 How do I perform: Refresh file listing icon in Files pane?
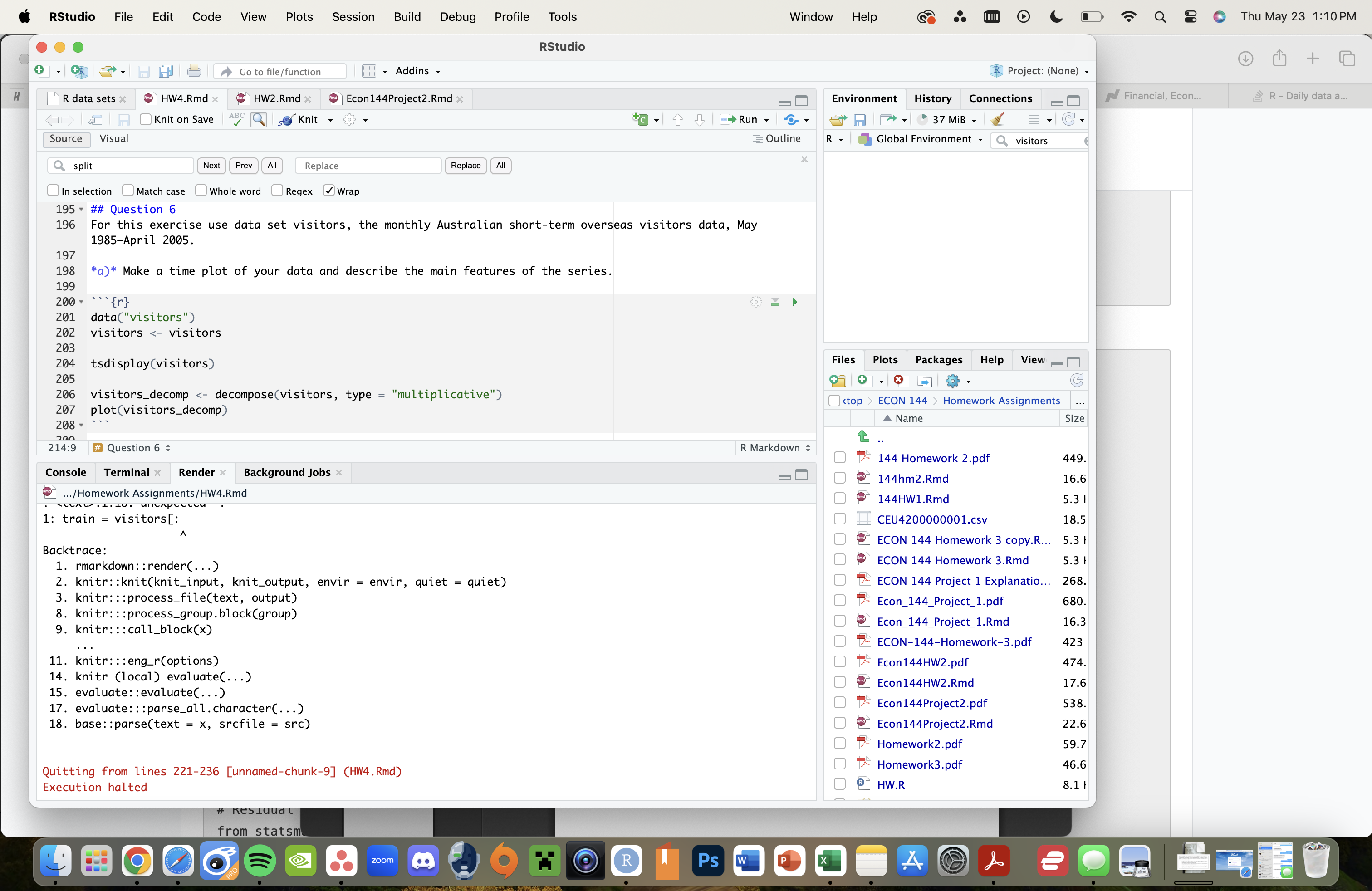(x=1076, y=380)
